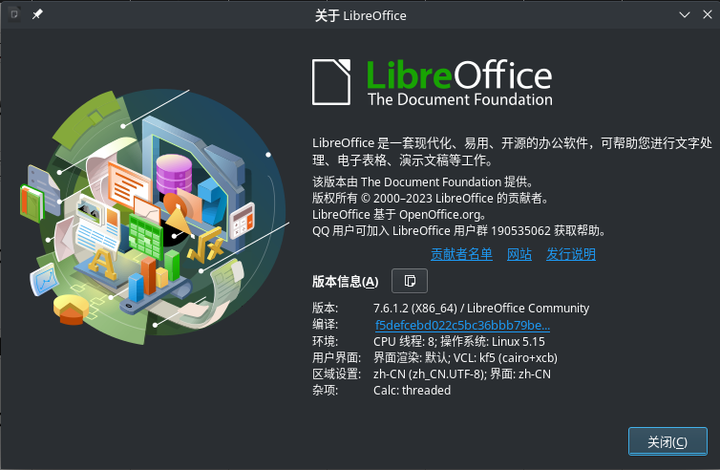Click the 关于 LibreOffice title bar text
This screenshot has width=720, height=470.
[x=360, y=15]
